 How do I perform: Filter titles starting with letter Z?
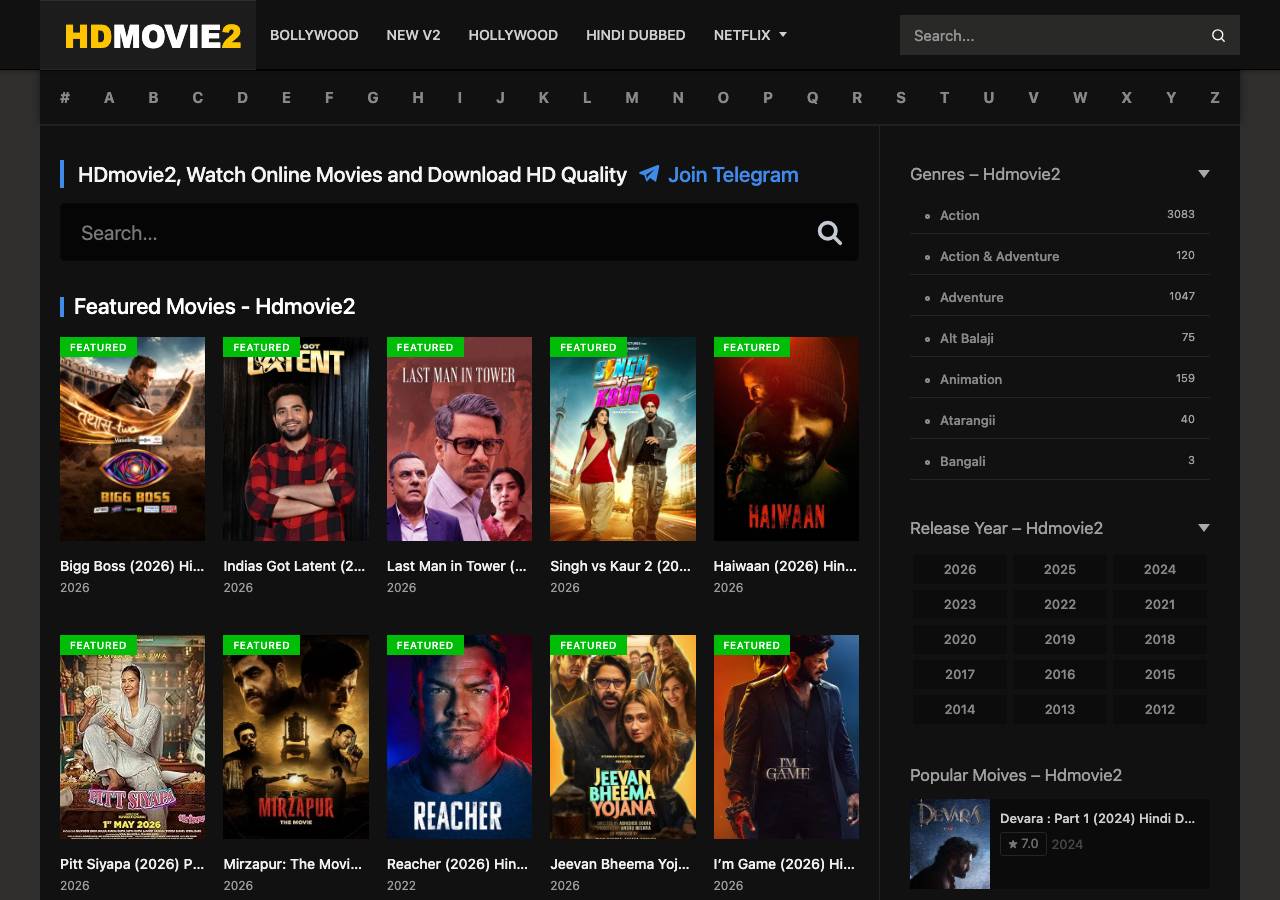1215,97
